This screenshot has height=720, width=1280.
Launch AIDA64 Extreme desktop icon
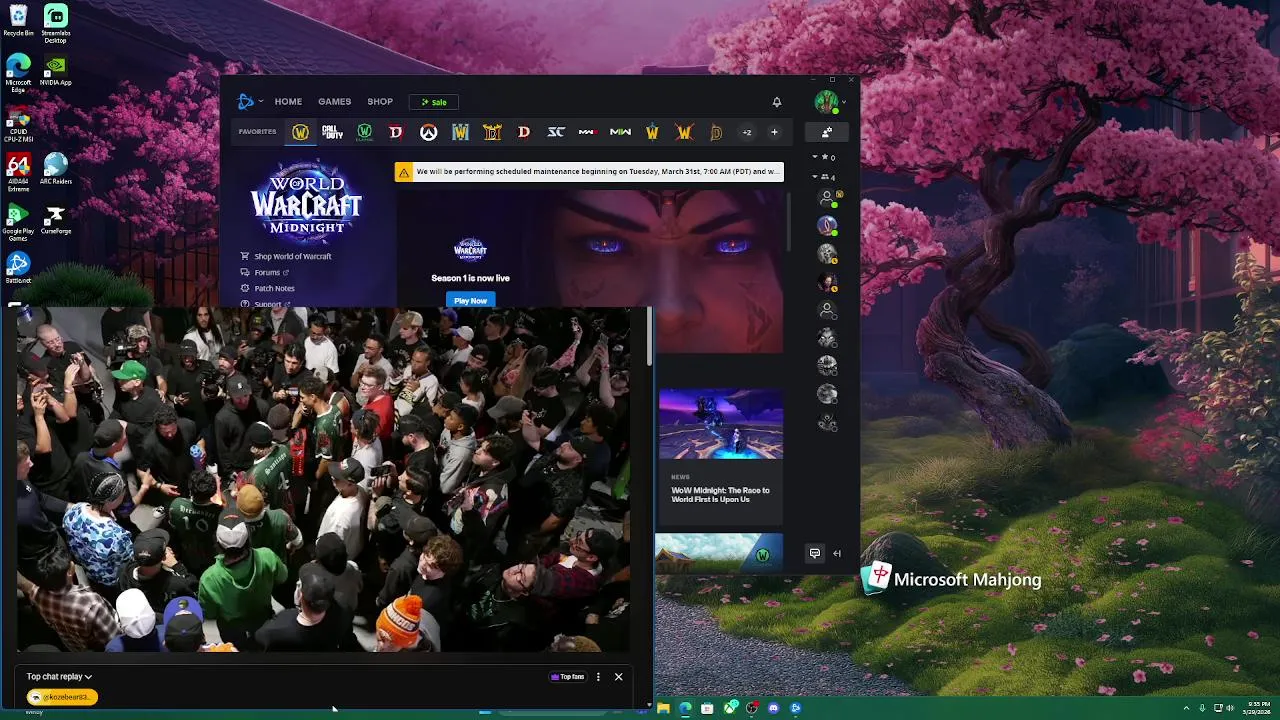[18, 172]
